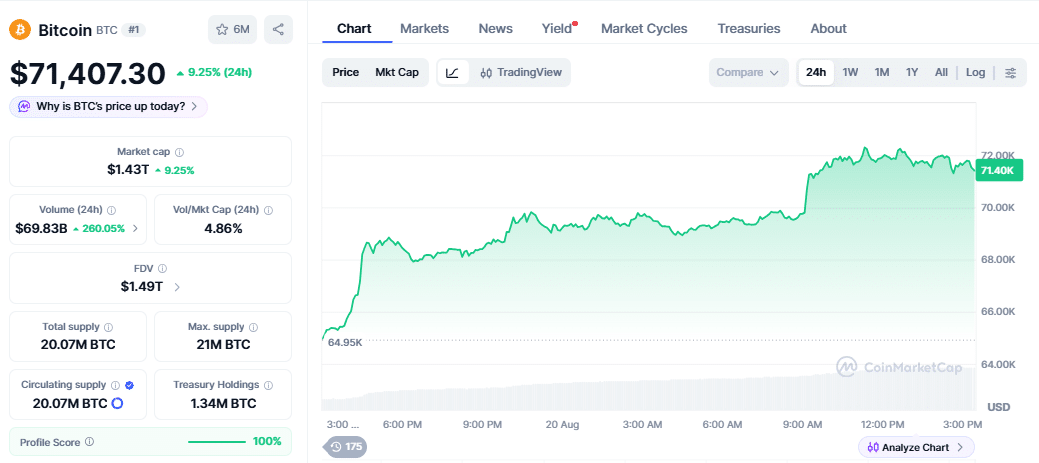Click the history 175 badge

pyautogui.click(x=345, y=447)
